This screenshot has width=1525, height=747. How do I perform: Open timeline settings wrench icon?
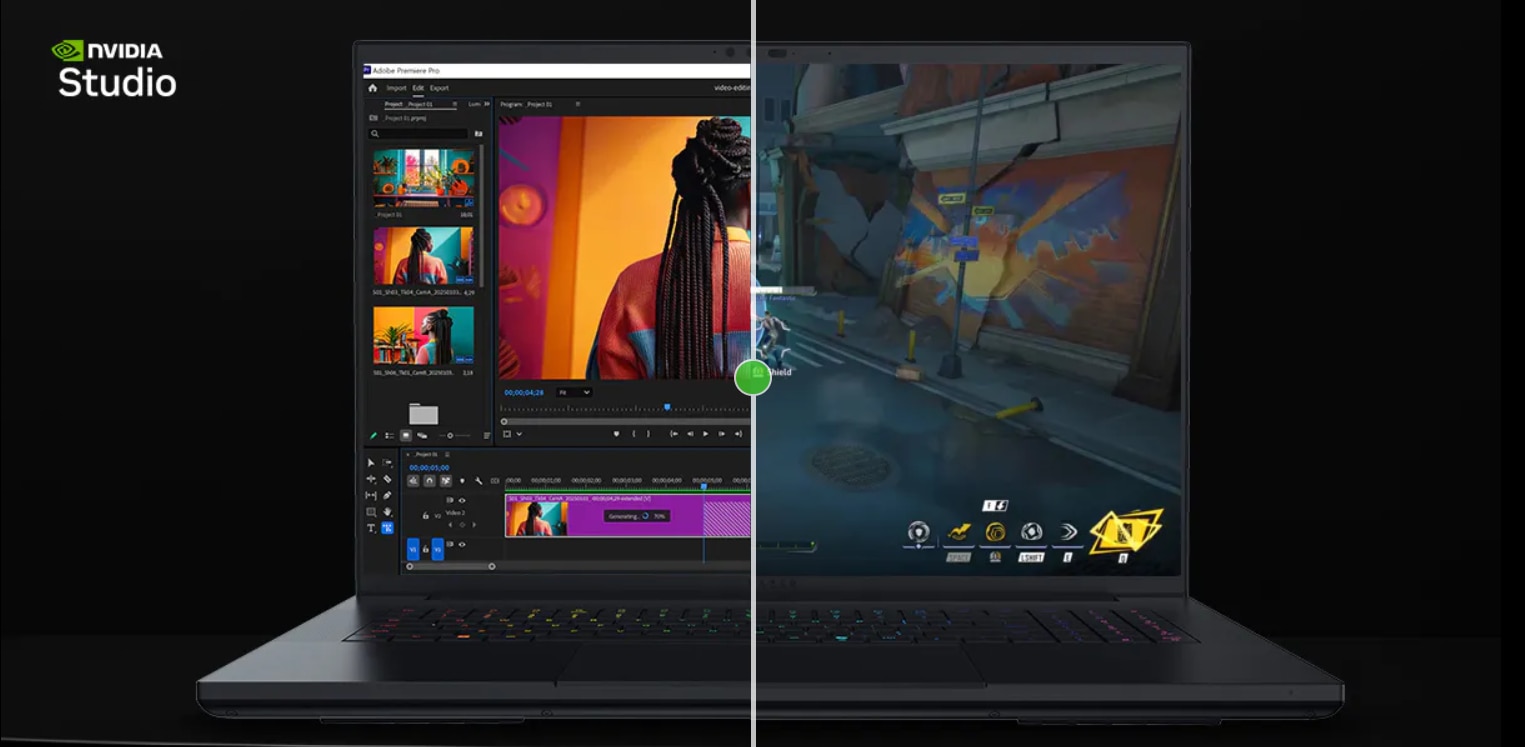click(x=478, y=481)
